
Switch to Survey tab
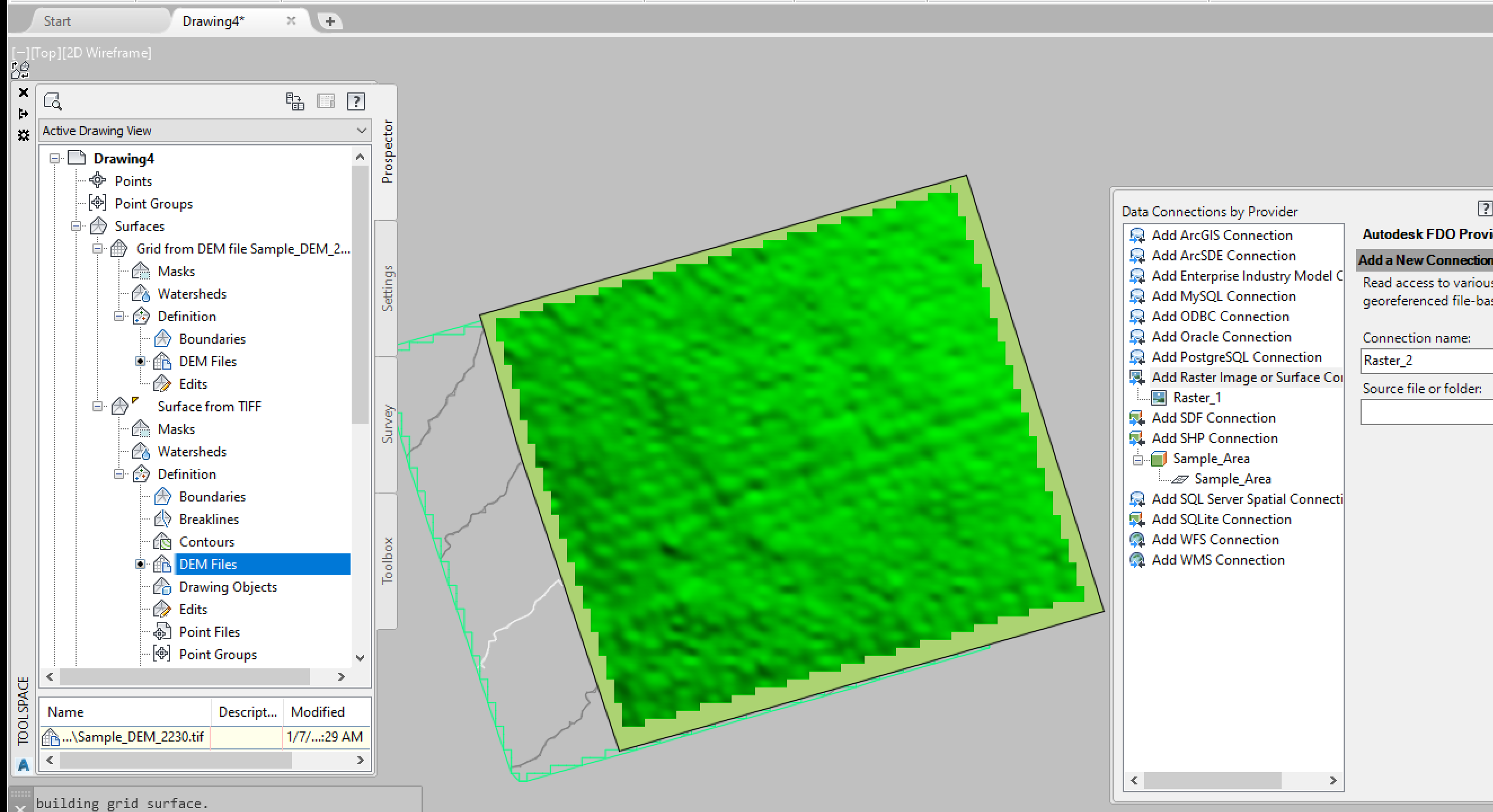click(387, 424)
